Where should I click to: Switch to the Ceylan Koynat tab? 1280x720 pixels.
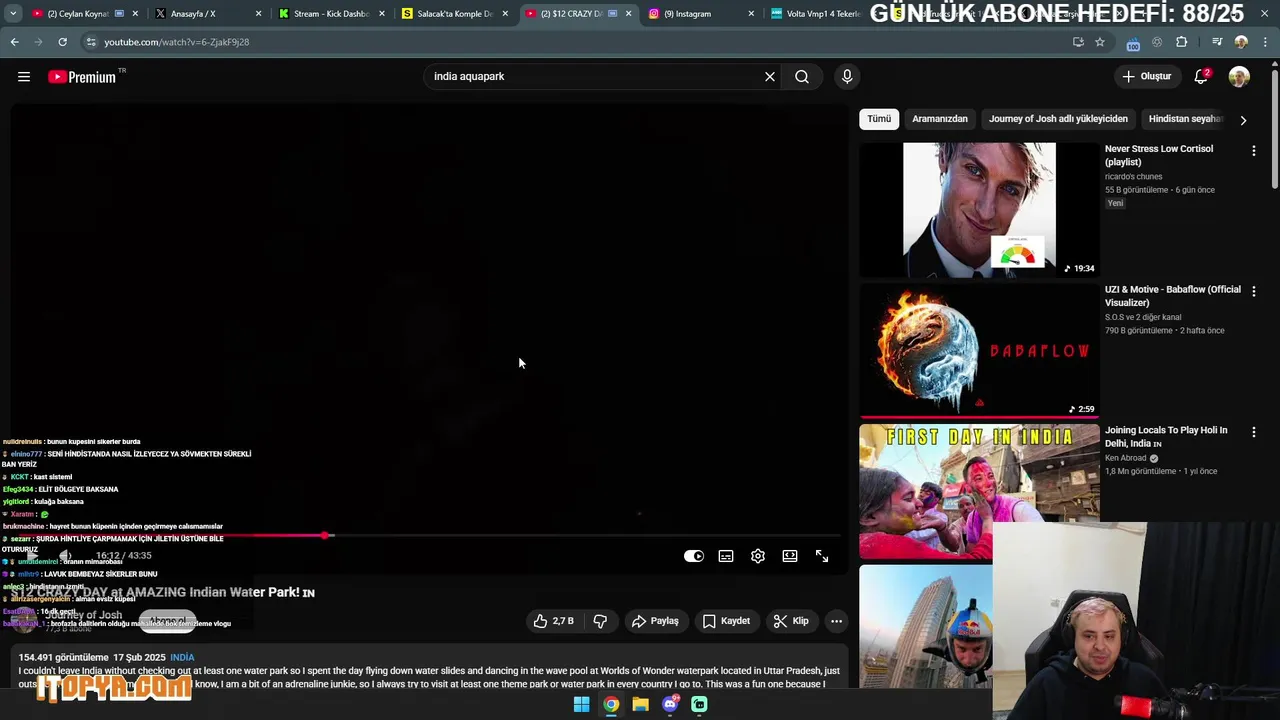point(86,14)
